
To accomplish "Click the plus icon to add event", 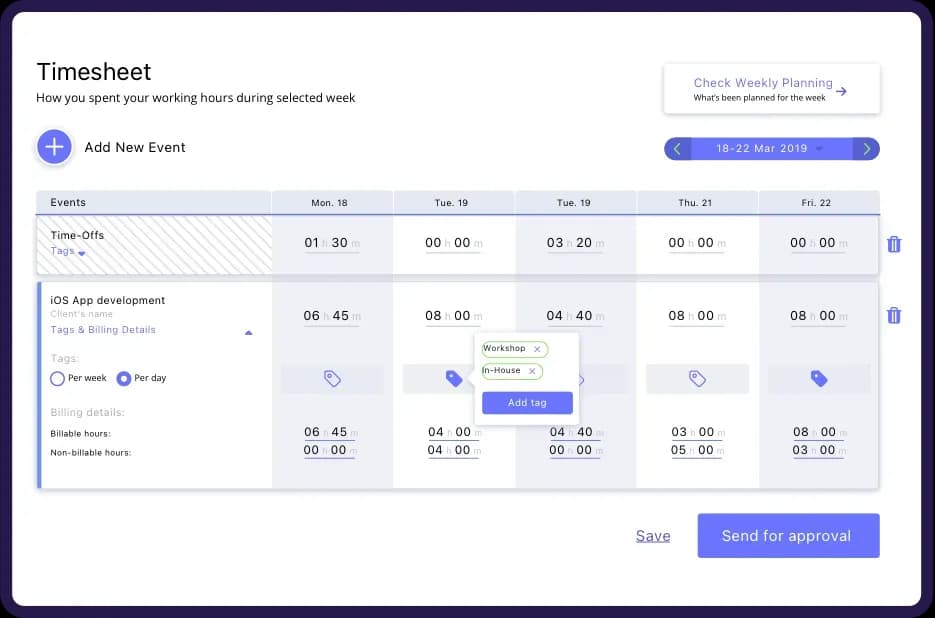I will coord(54,147).
